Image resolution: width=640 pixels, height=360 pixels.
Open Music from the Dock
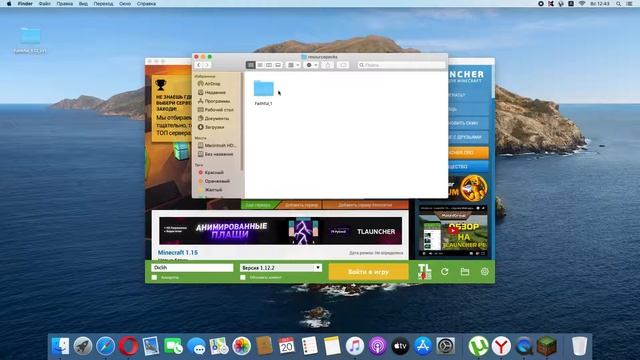tap(355, 346)
